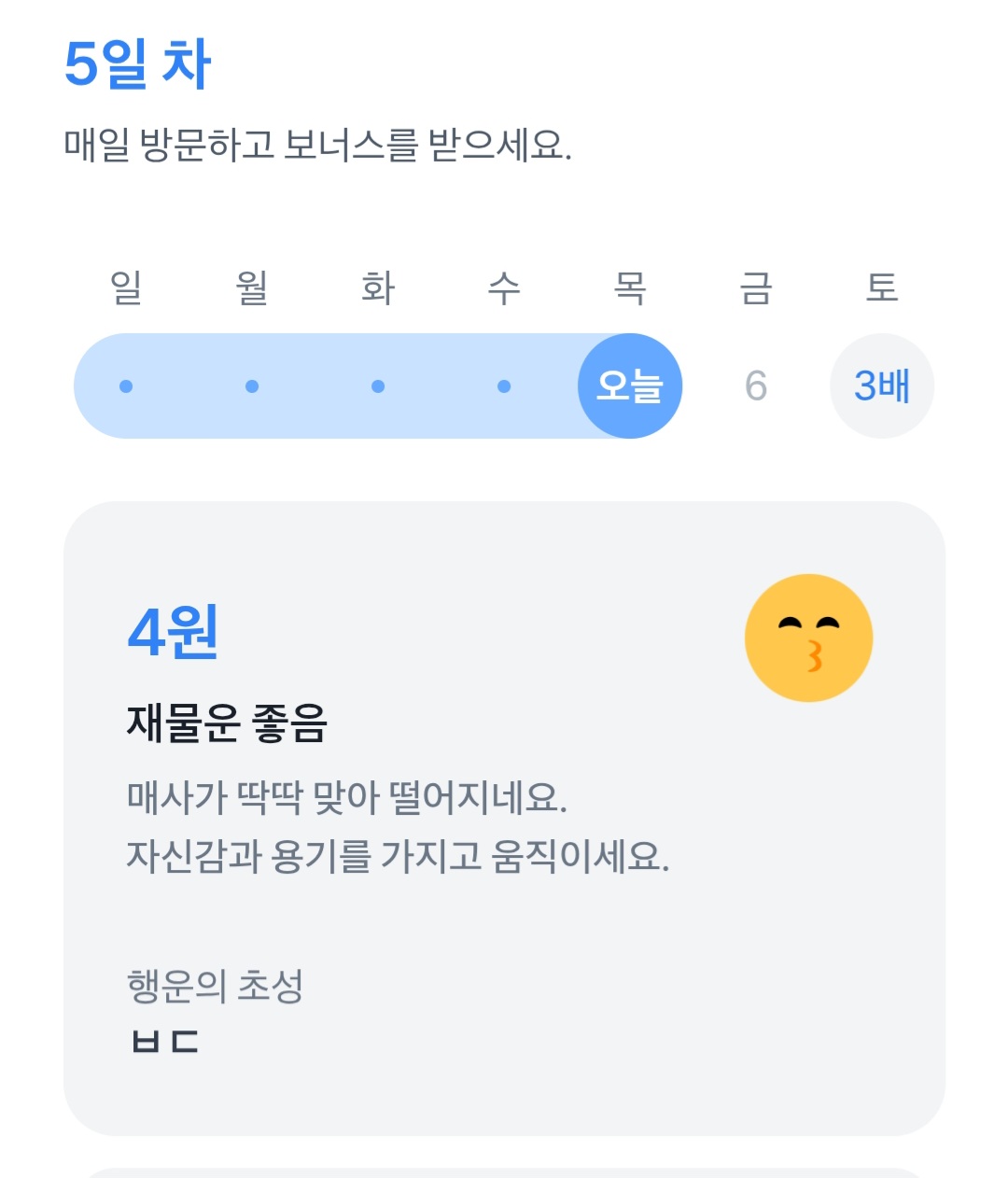Tap the Monday attendance dot
Image resolution: width=1008 pixels, height=1178 pixels.
click(x=252, y=386)
